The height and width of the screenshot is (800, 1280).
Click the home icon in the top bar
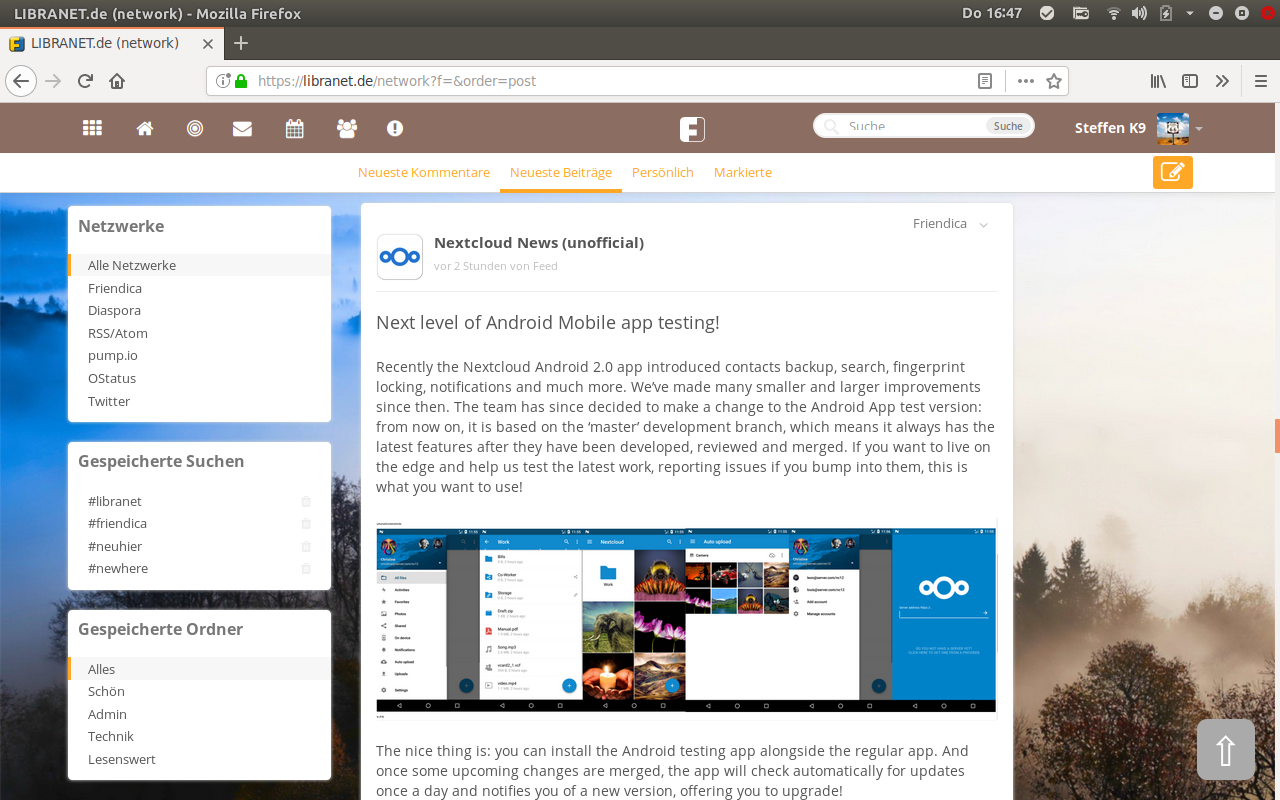tap(144, 128)
